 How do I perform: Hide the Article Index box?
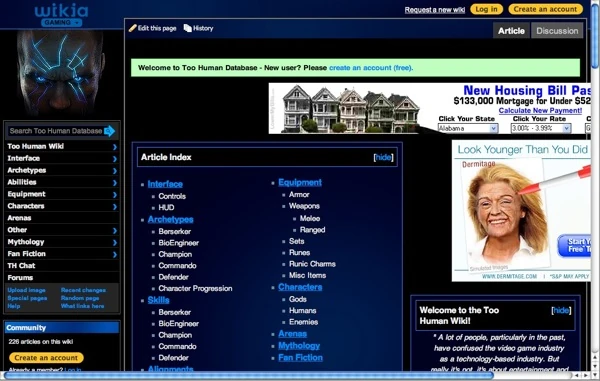tap(383, 157)
